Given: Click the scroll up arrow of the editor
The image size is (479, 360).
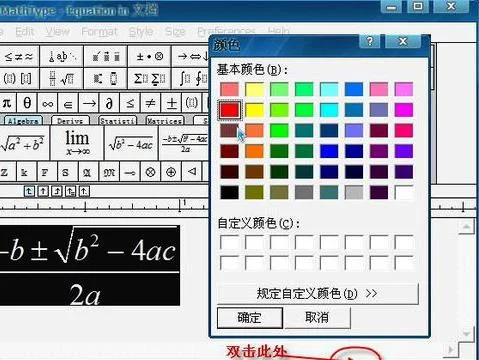Looking at the screenshot, I should pyautogui.click(x=466, y=227).
